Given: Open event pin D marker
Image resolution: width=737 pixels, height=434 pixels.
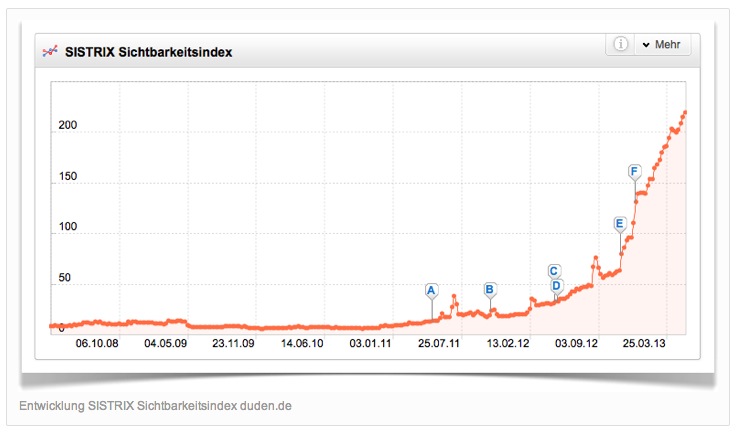Looking at the screenshot, I should 556,285.
